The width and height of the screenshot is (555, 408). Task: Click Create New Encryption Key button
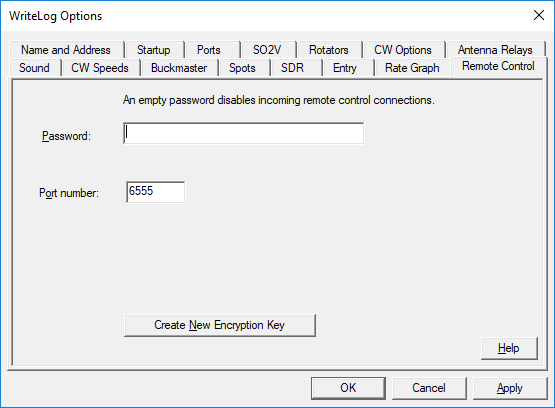pos(220,325)
